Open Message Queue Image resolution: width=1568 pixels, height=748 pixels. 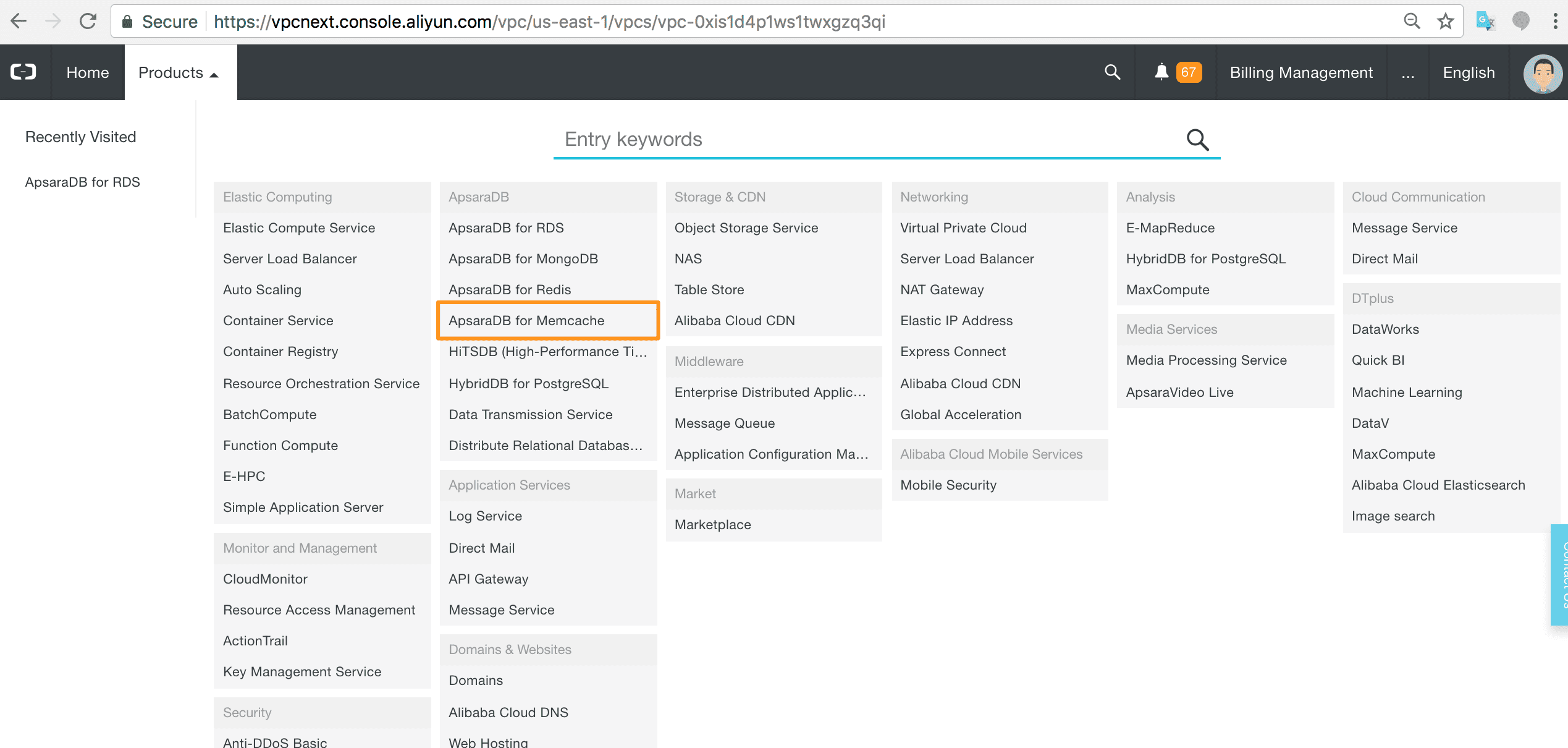725,423
